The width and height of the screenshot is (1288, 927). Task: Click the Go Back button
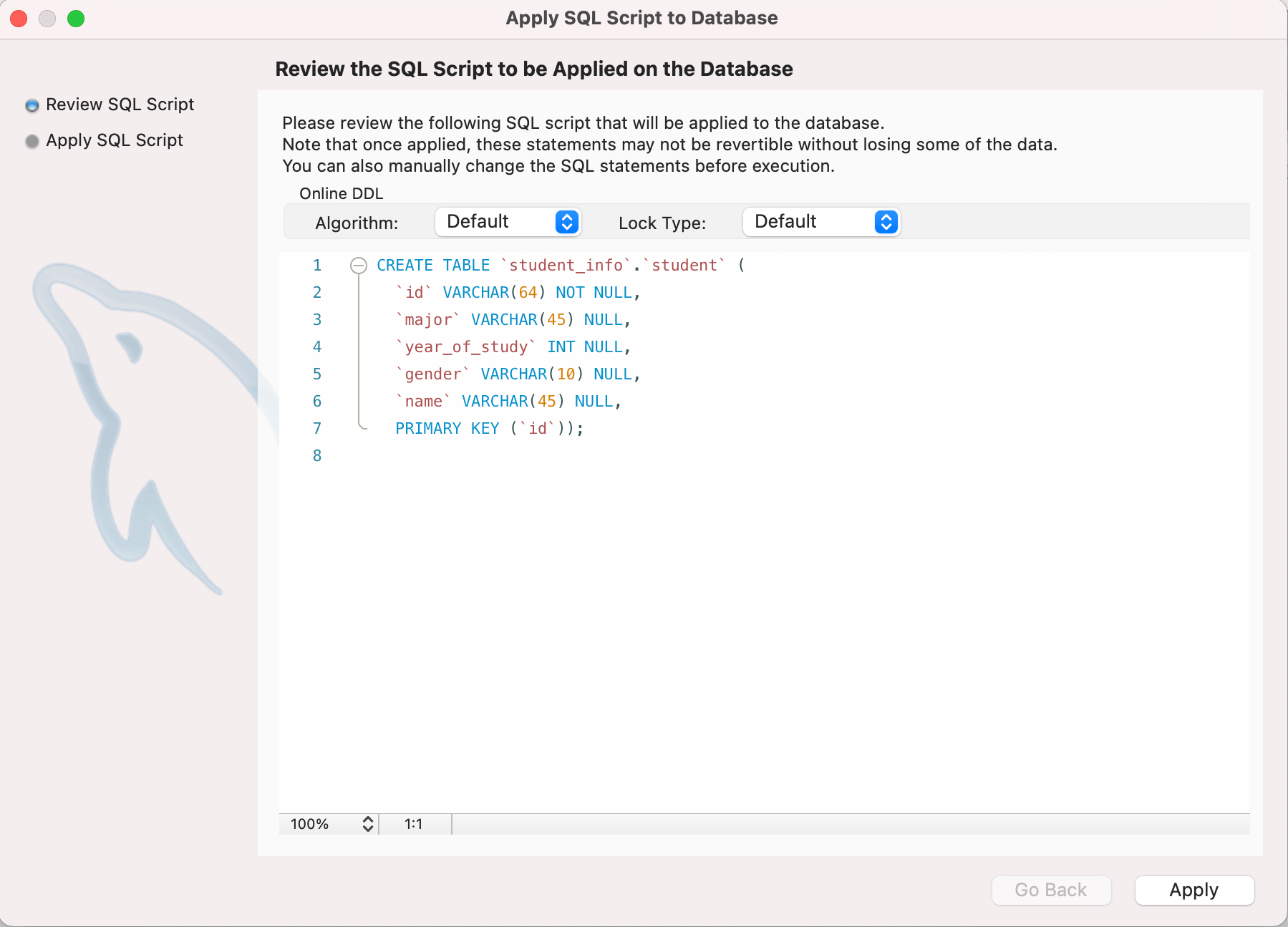pyautogui.click(x=1050, y=890)
